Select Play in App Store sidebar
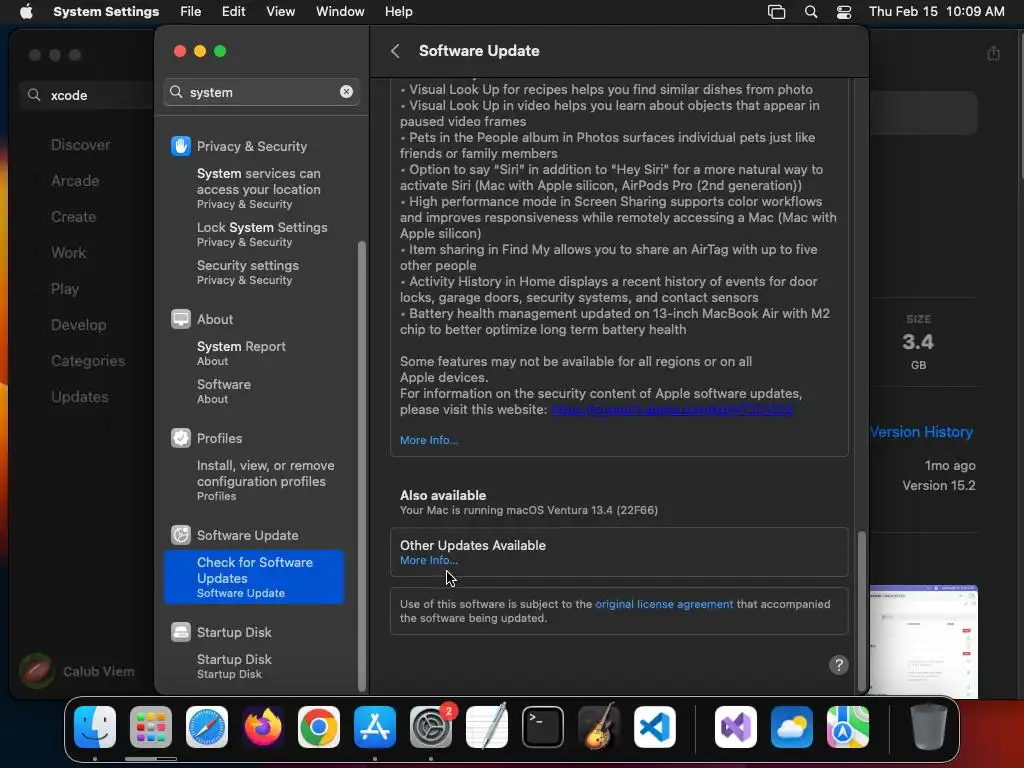The width and height of the screenshot is (1024, 768). pos(65,289)
